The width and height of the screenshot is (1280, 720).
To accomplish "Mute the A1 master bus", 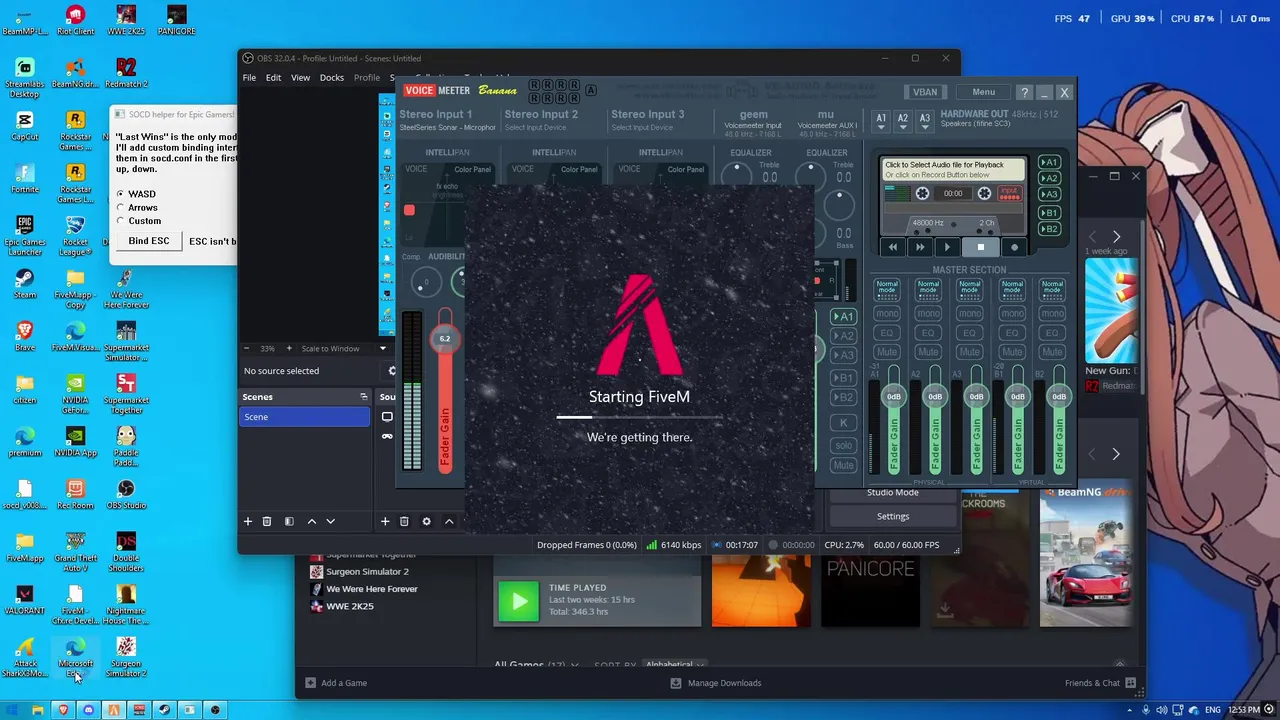I will tap(887, 352).
